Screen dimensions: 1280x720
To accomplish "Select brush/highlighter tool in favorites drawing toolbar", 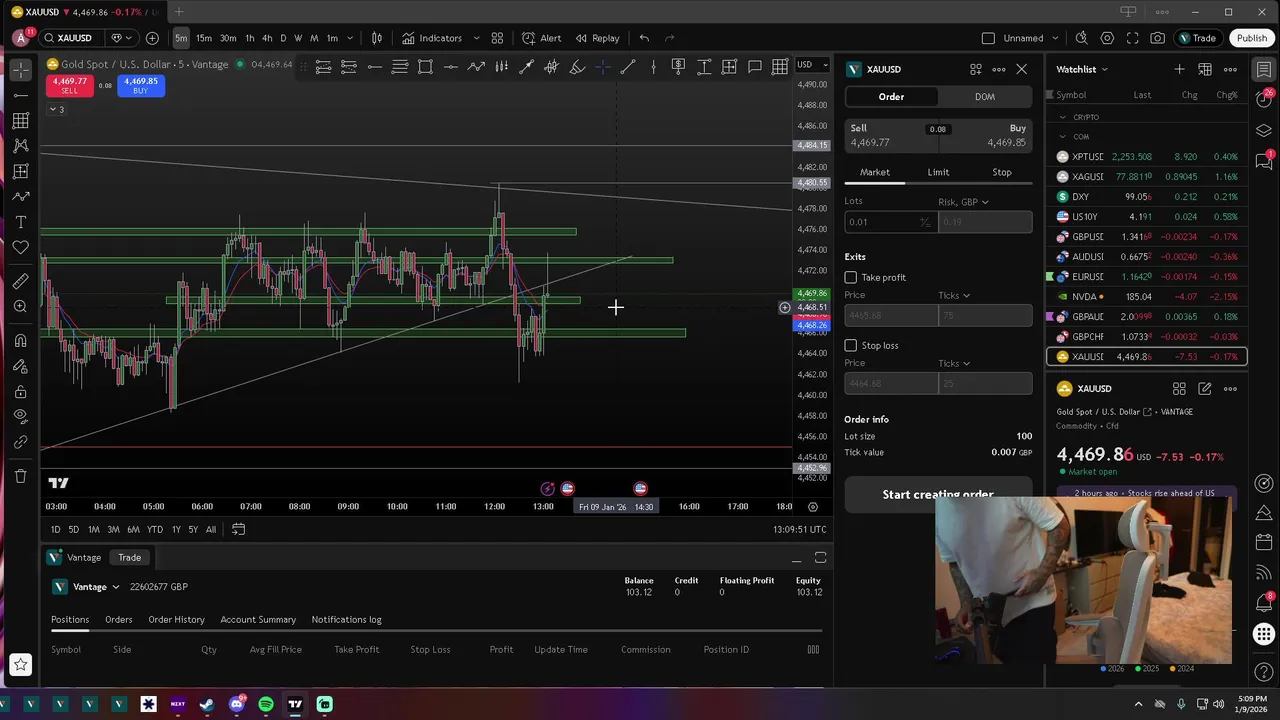I will point(577,67).
